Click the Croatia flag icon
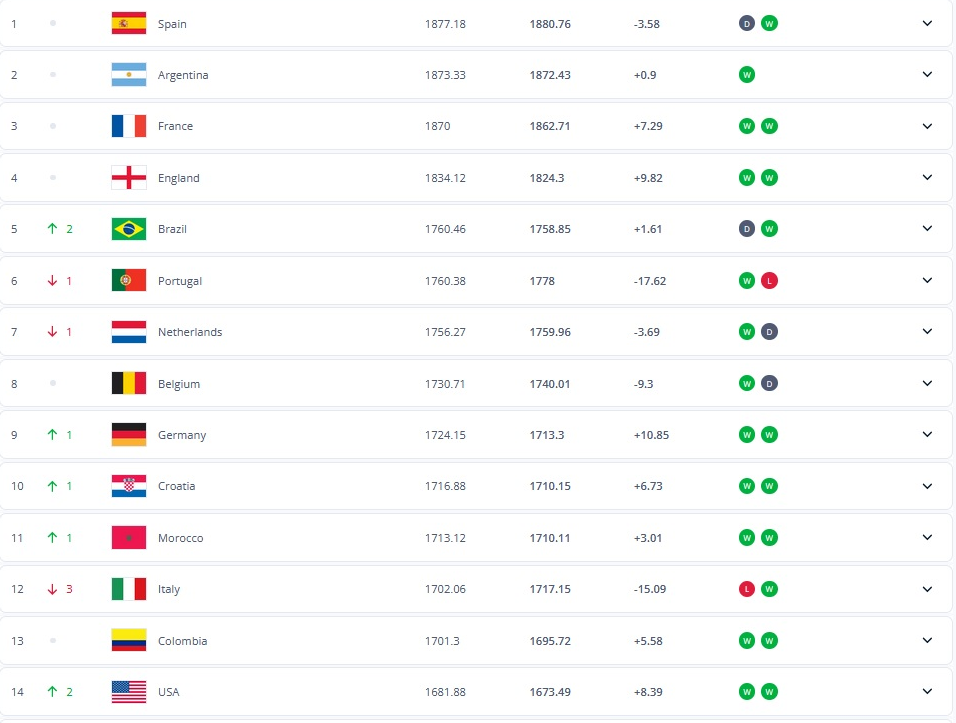This screenshot has height=723, width=956. (x=129, y=486)
